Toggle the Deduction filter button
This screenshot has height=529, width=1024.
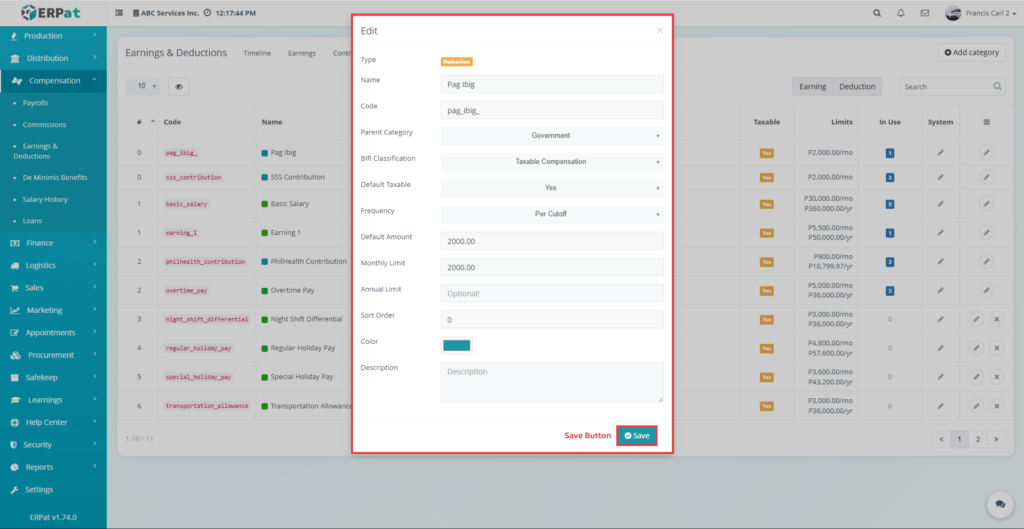coord(857,87)
